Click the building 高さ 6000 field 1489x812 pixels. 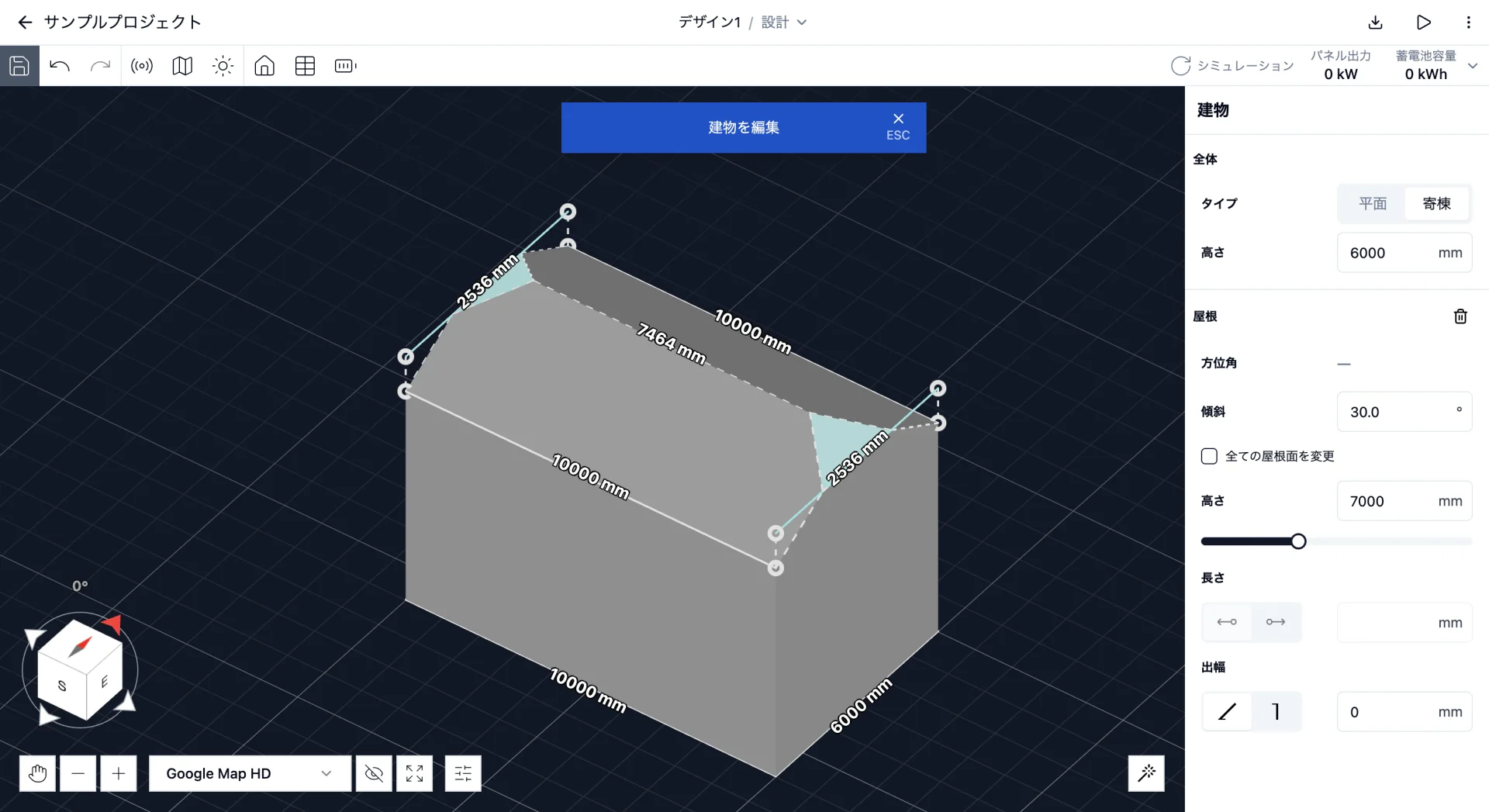(1404, 253)
